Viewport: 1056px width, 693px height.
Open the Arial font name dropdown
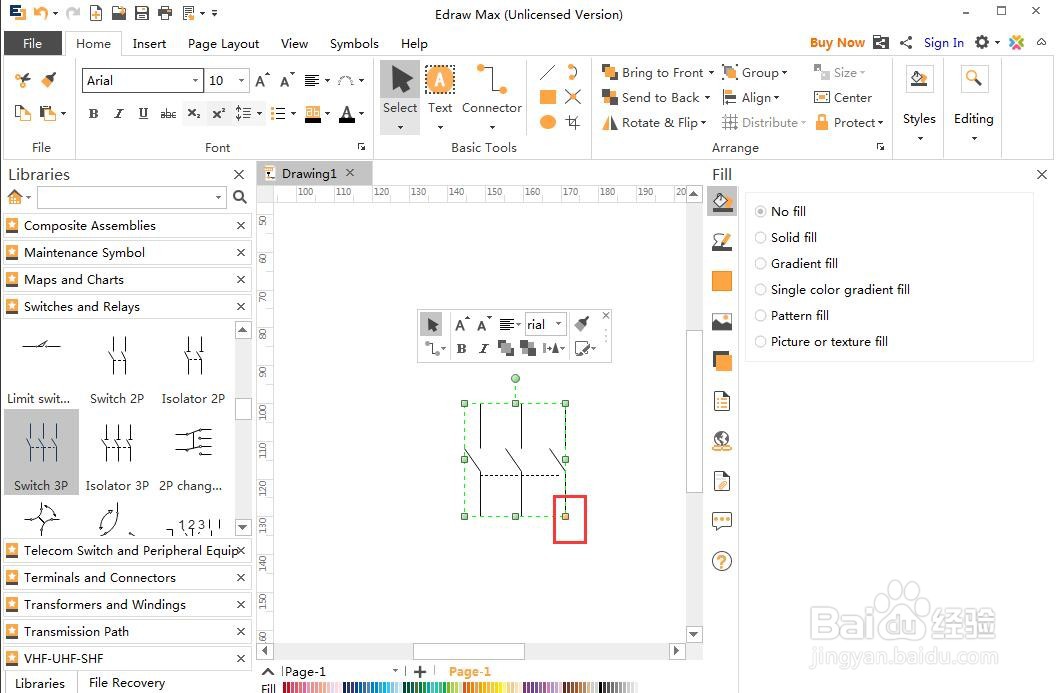point(195,81)
